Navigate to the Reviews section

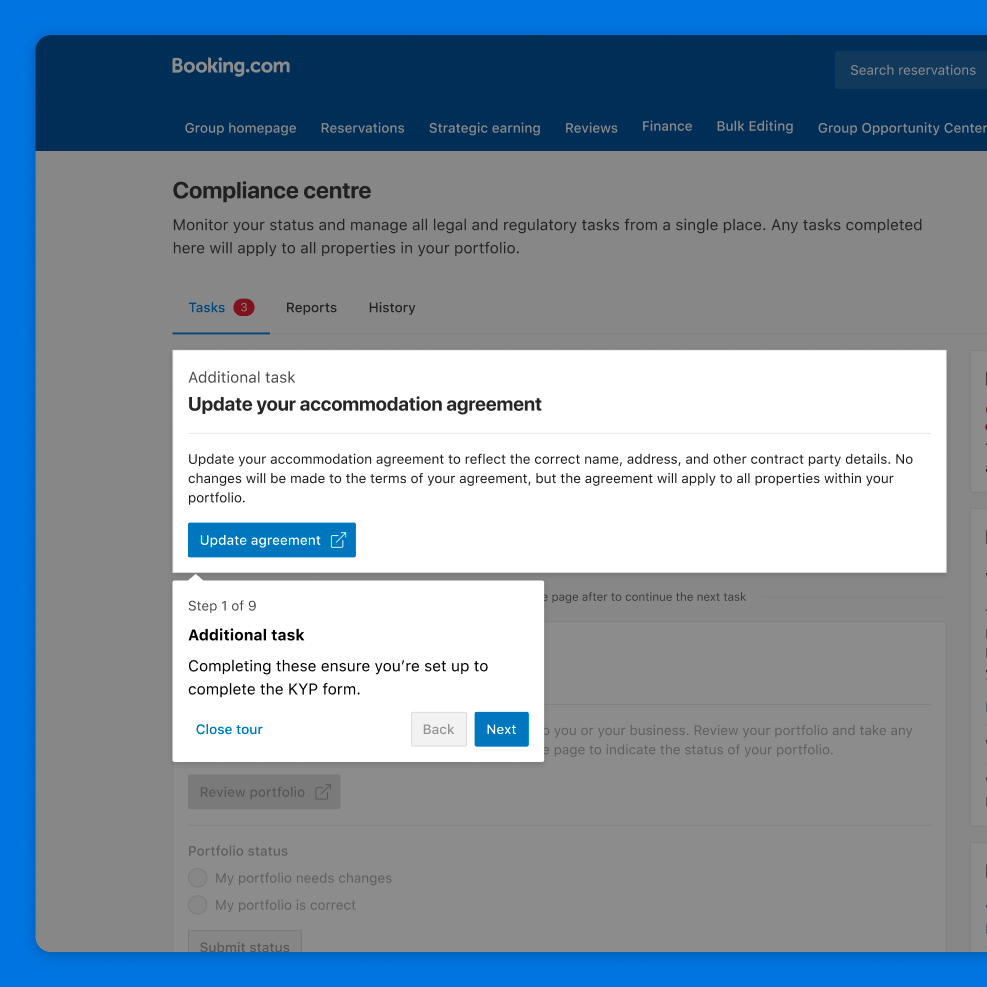click(x=591, y=128)
